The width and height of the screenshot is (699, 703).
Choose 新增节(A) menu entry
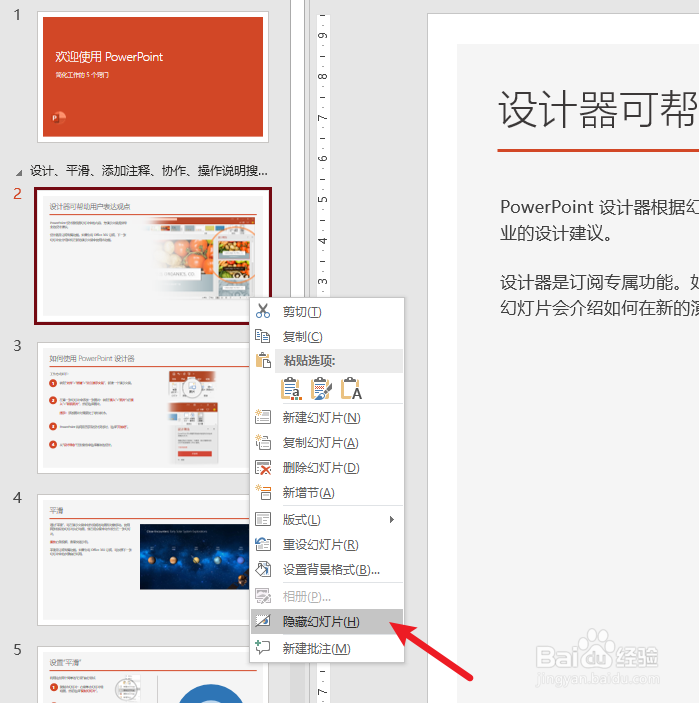pyautogui.click(x=327, y=493)
